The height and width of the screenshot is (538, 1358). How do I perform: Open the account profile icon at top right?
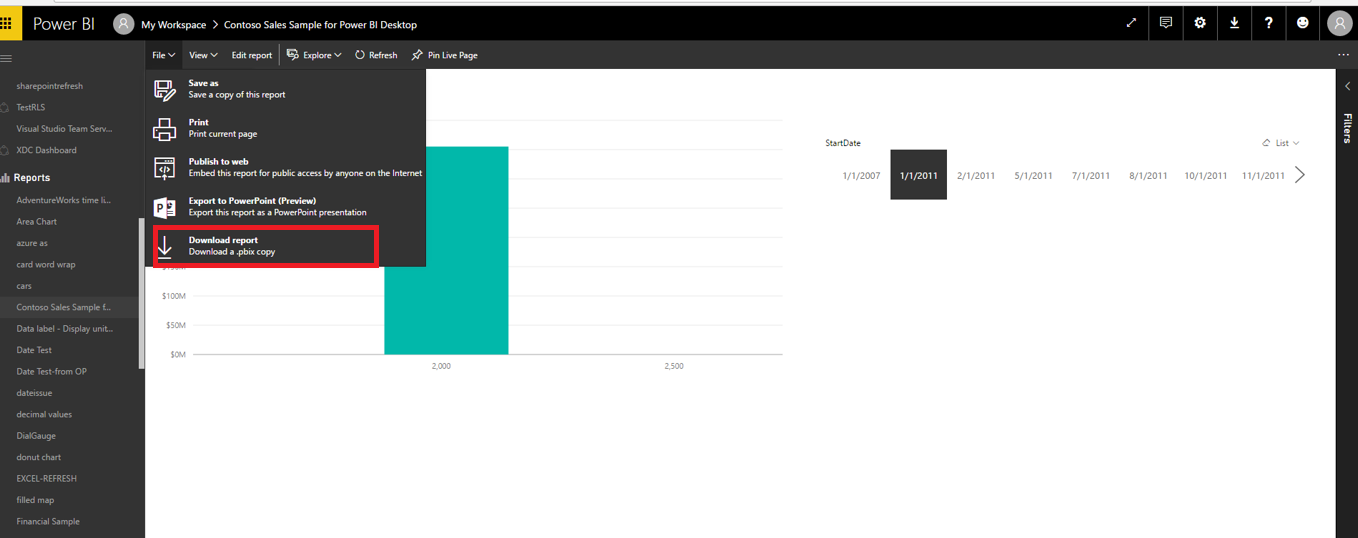[1339, 23]
